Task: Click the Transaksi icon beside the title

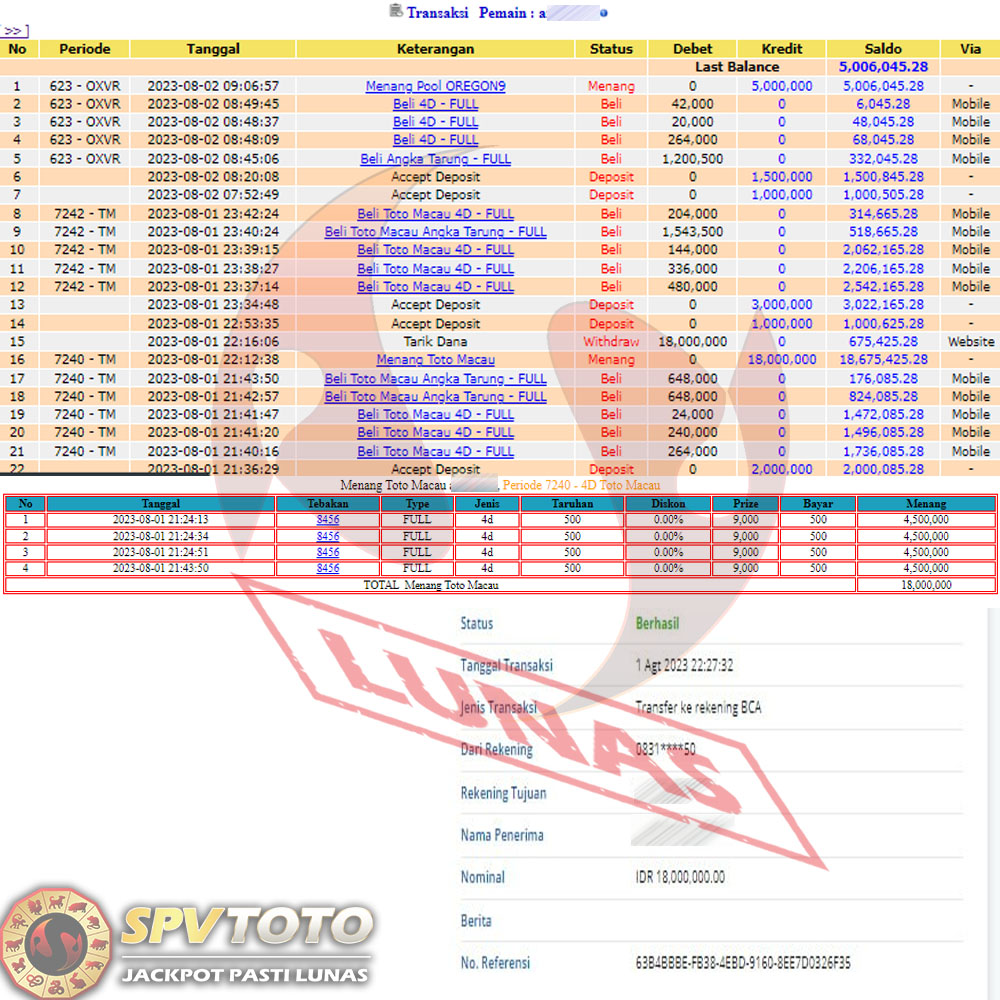Action: point(395,12)
